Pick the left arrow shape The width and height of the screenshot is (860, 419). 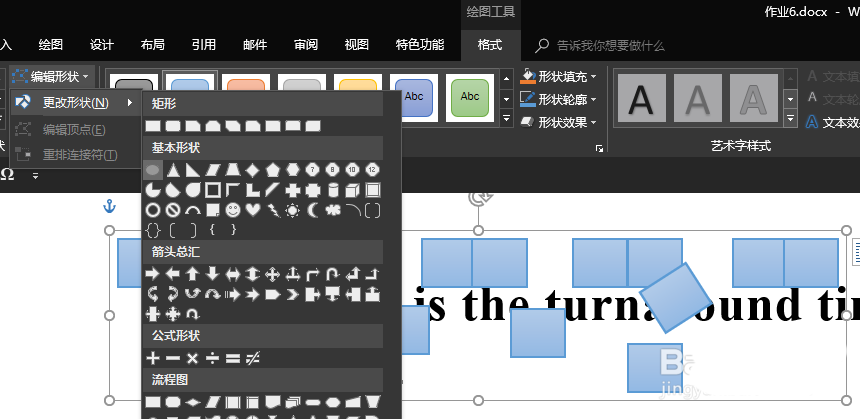click(173, 274)
